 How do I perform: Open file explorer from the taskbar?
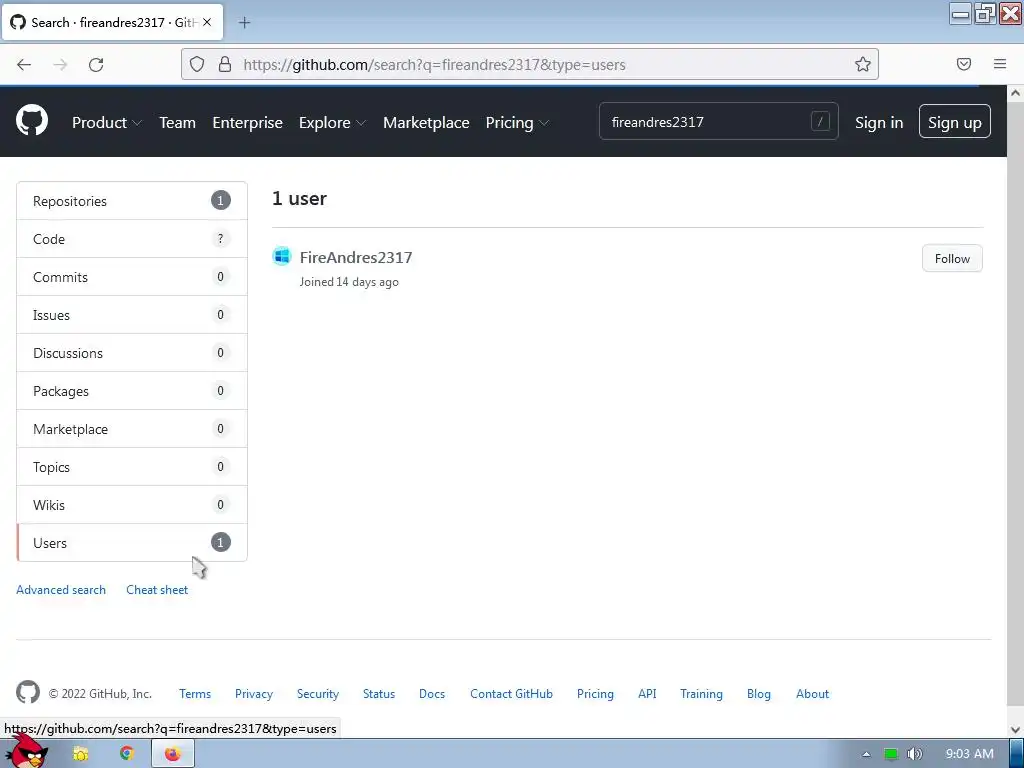80,754
